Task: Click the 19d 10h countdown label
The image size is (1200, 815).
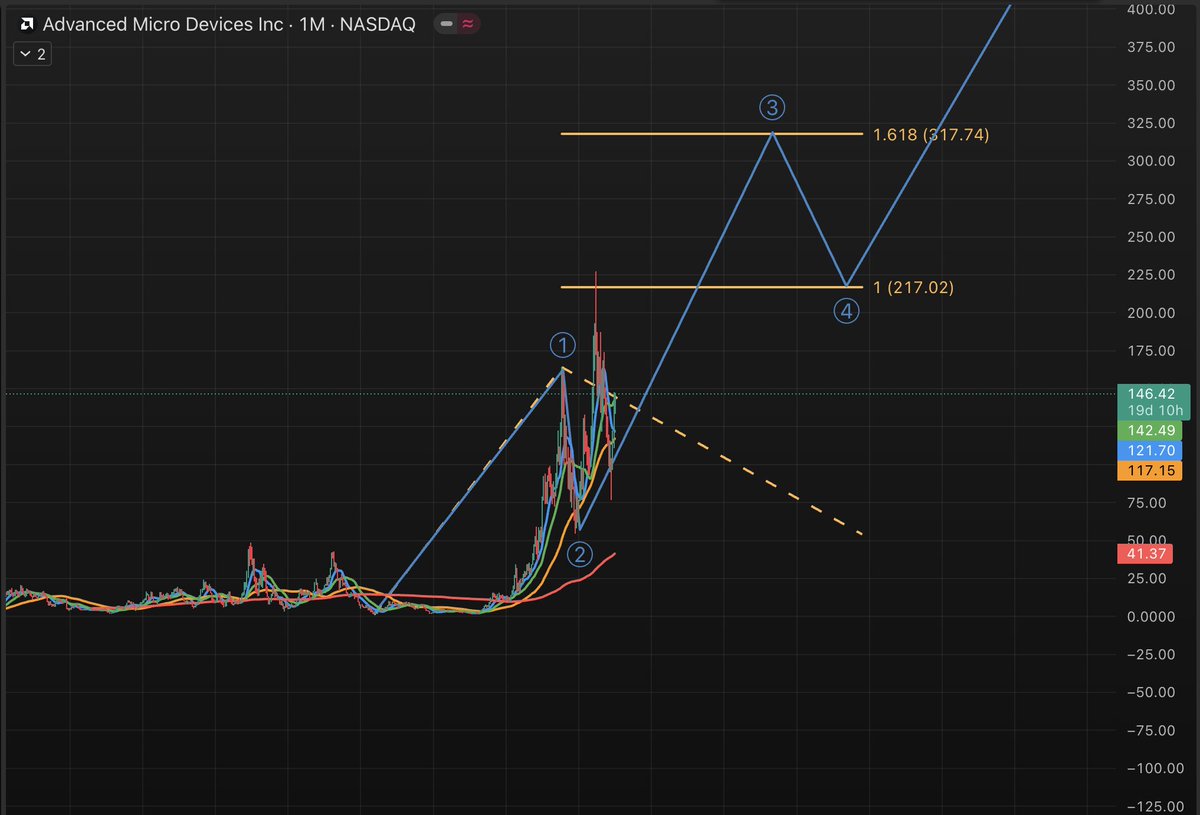Action: point(1153,411)
